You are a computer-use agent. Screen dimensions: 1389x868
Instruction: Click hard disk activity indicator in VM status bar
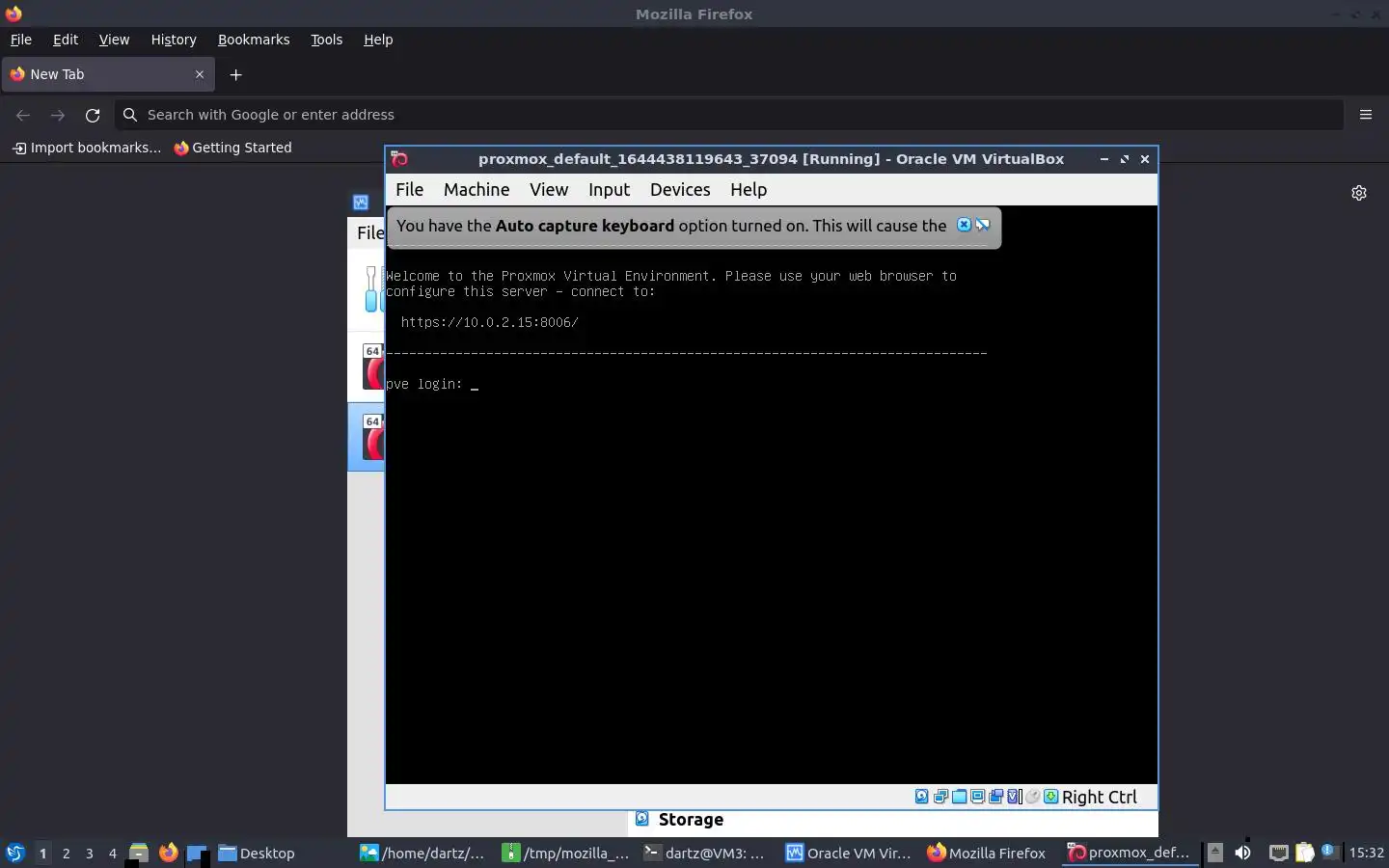(921, 797)
